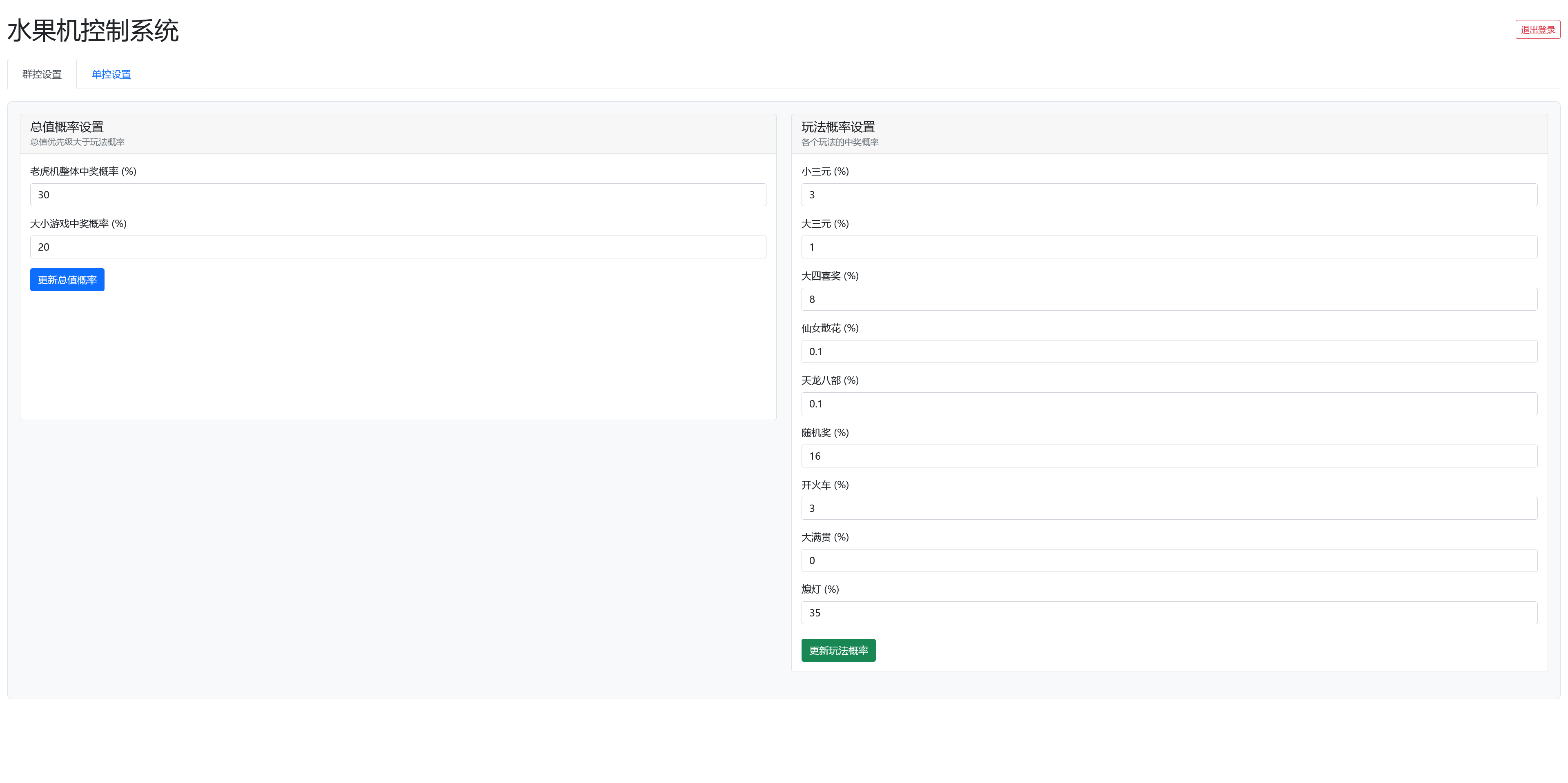
Task: Focus the 老虎机整体中奖概率 input field
Action: [x=397, y=195]
